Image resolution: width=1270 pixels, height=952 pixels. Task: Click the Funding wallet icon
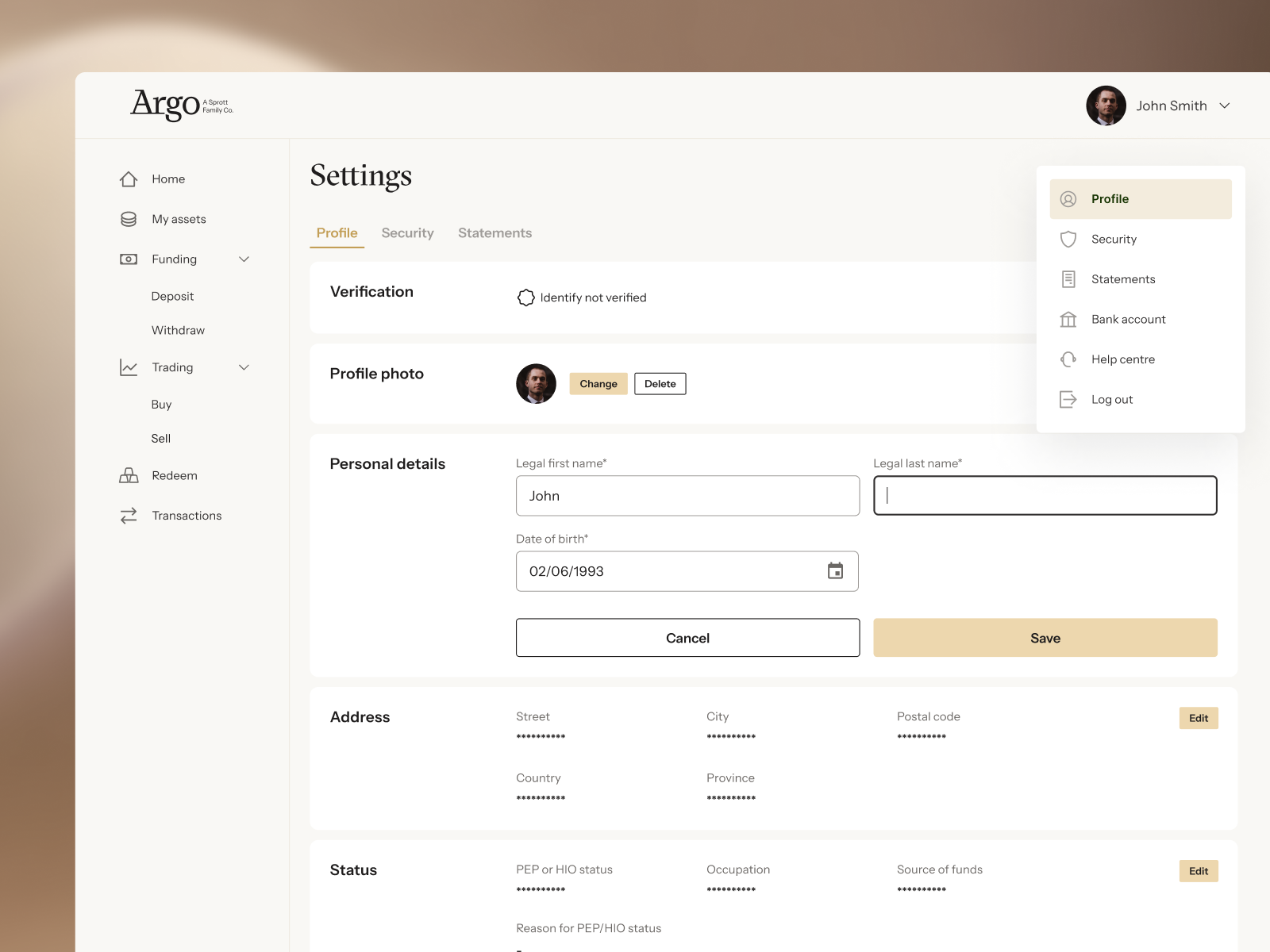129,259
